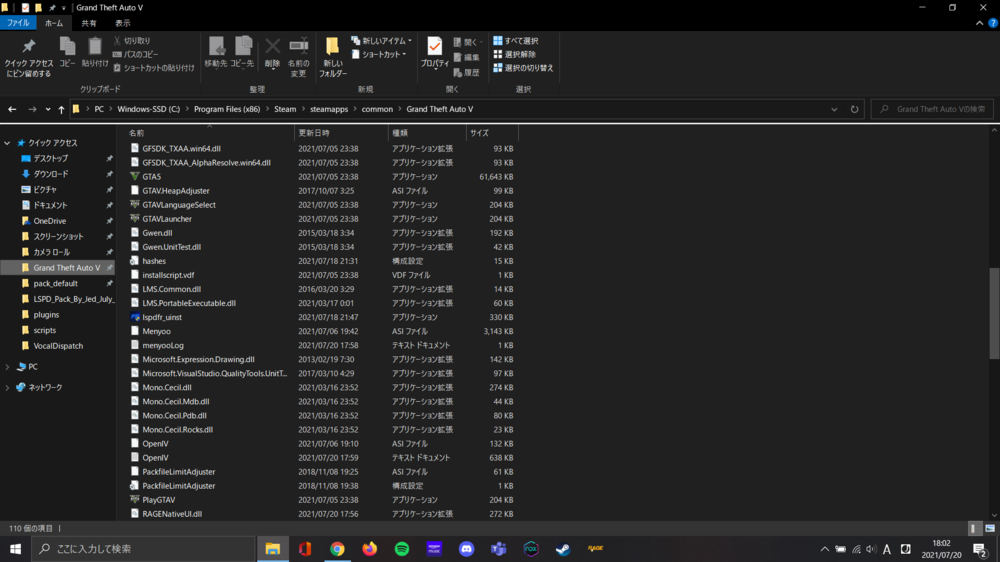The height and width of the screenshot is (562, 1000).
Task: Open the New item (新しいアイテム) dropdown
Action: click(379, 41)
